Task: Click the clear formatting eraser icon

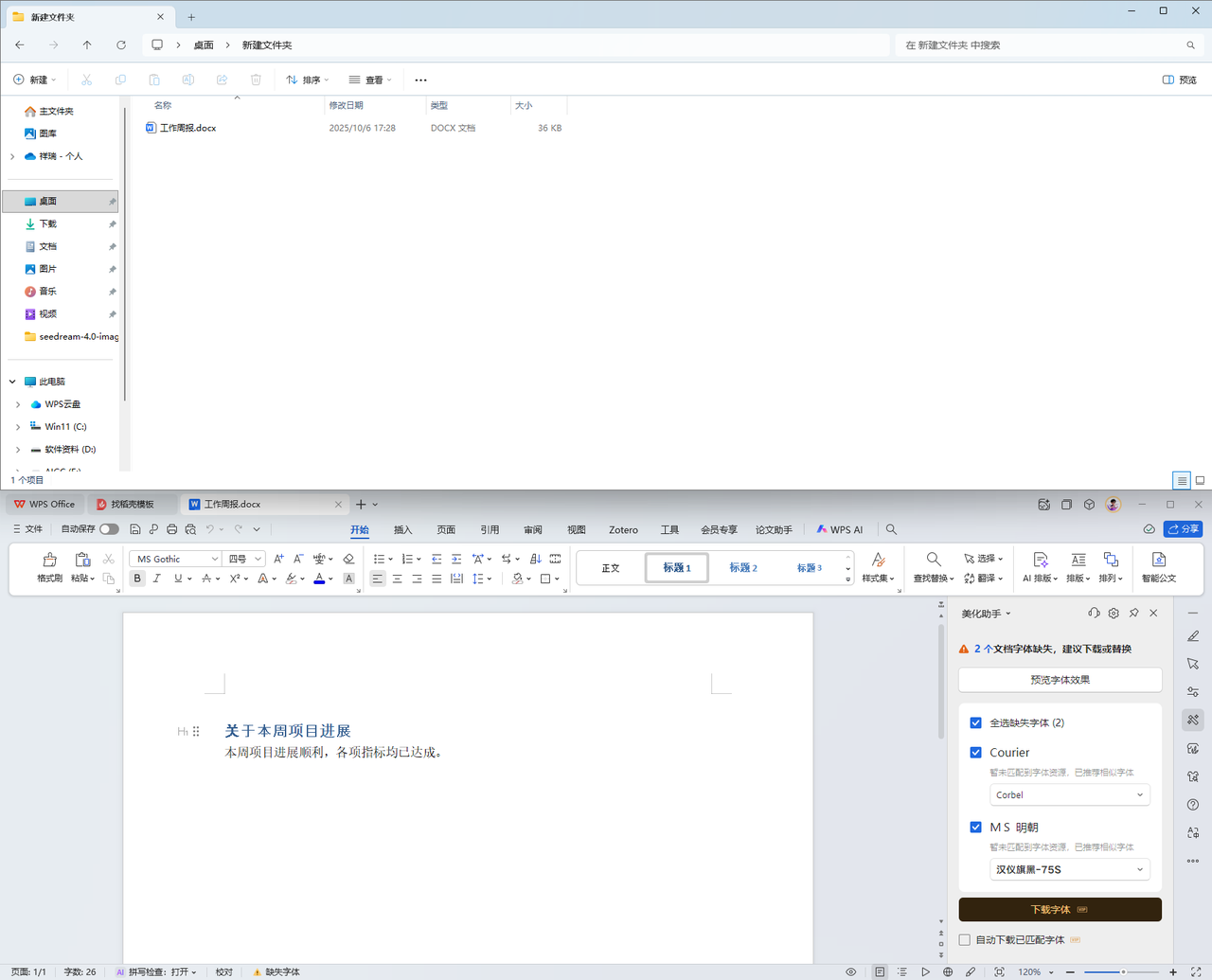Action: (348, 559)
